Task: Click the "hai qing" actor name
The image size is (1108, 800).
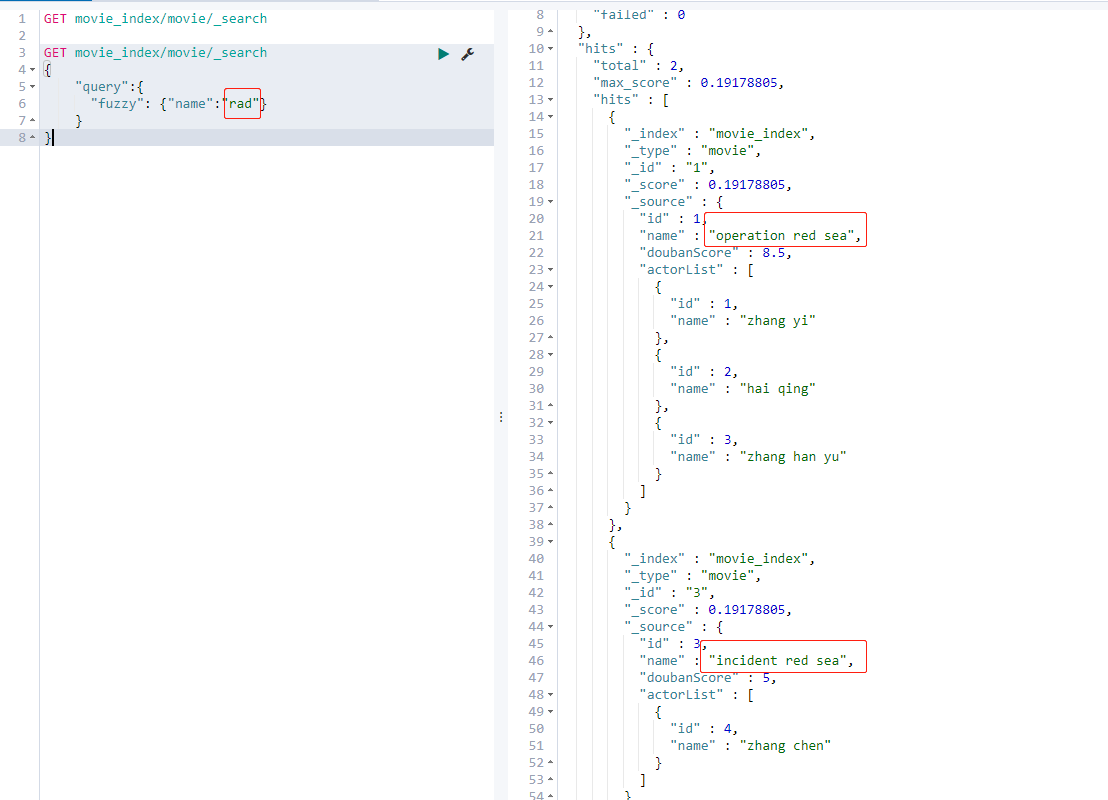Action: tap(777, 389)
